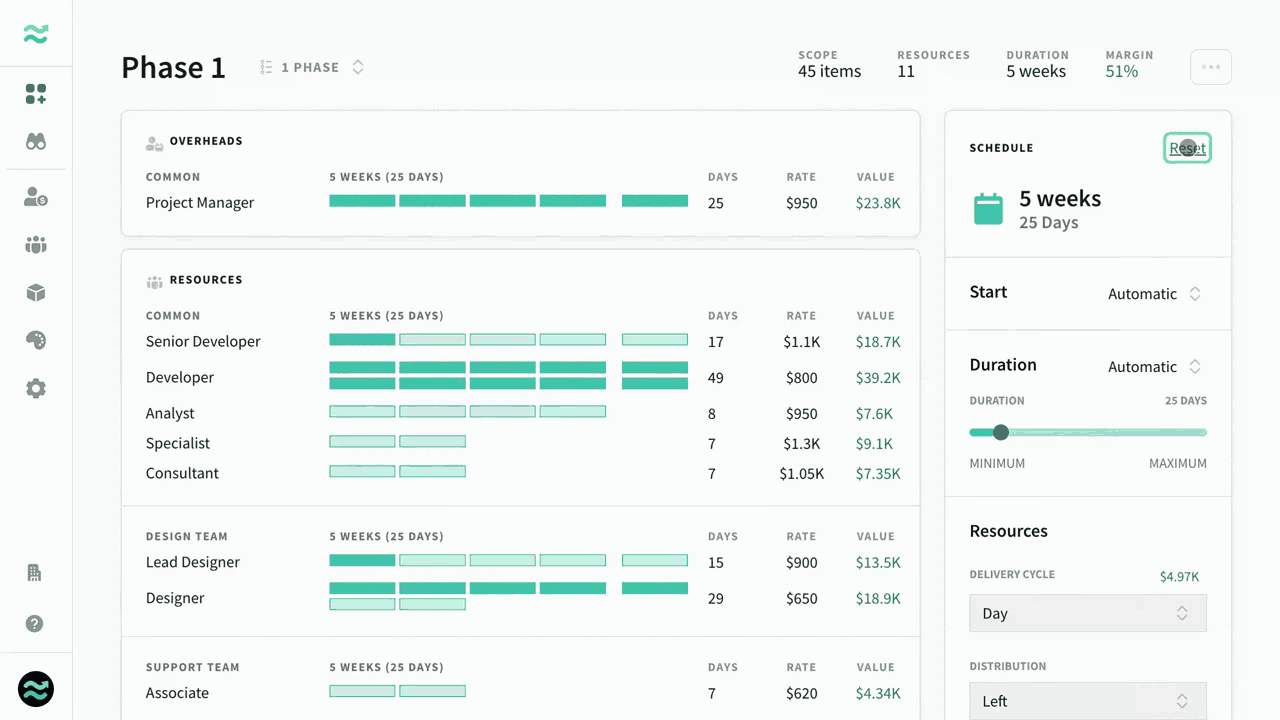The width and height of the screenshot is (1280, 720).
Task: Expand the Distribution Left dropdown
Action: [1088, 701]
